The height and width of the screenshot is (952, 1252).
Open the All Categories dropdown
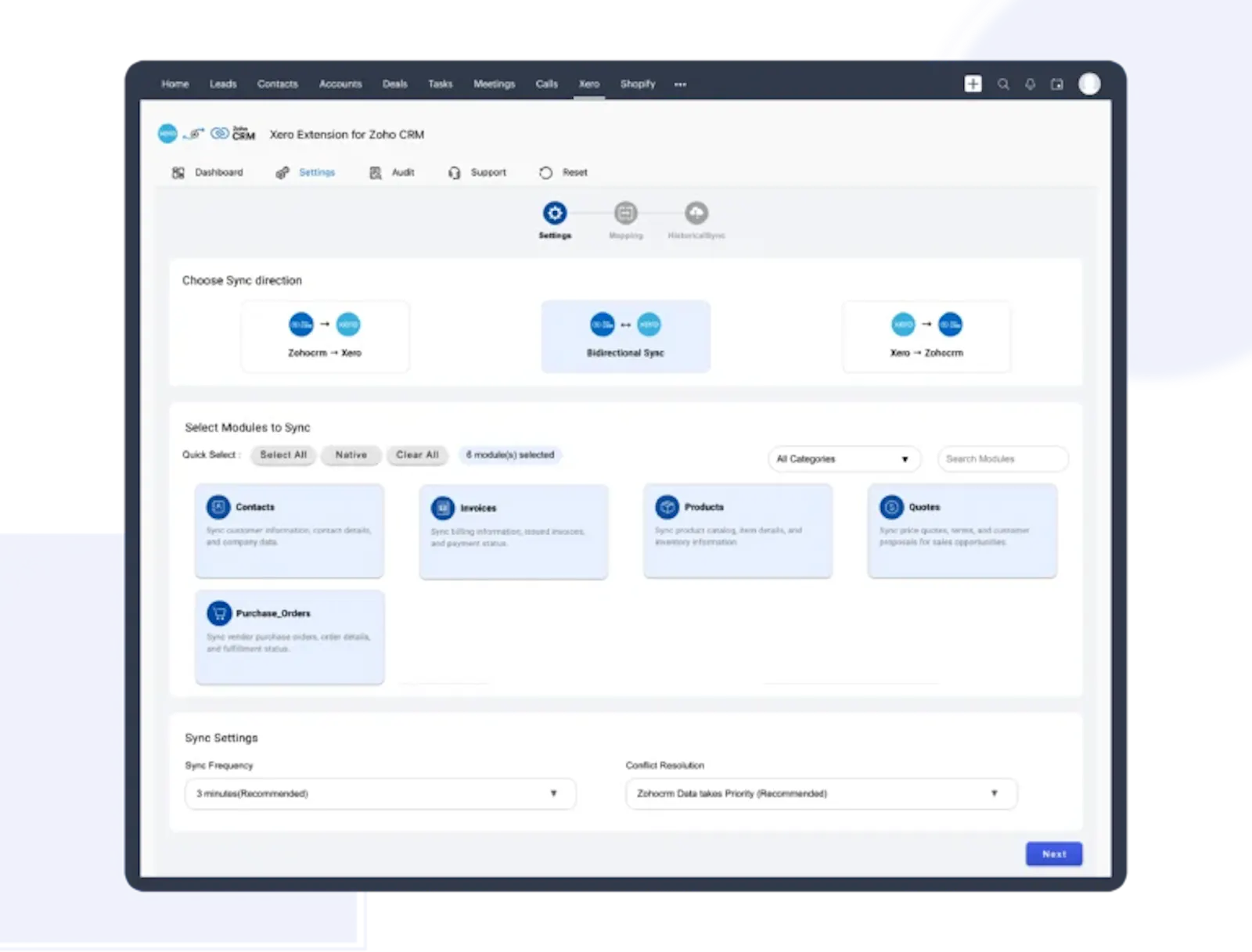pyautogui.click(x=844, y=458)
